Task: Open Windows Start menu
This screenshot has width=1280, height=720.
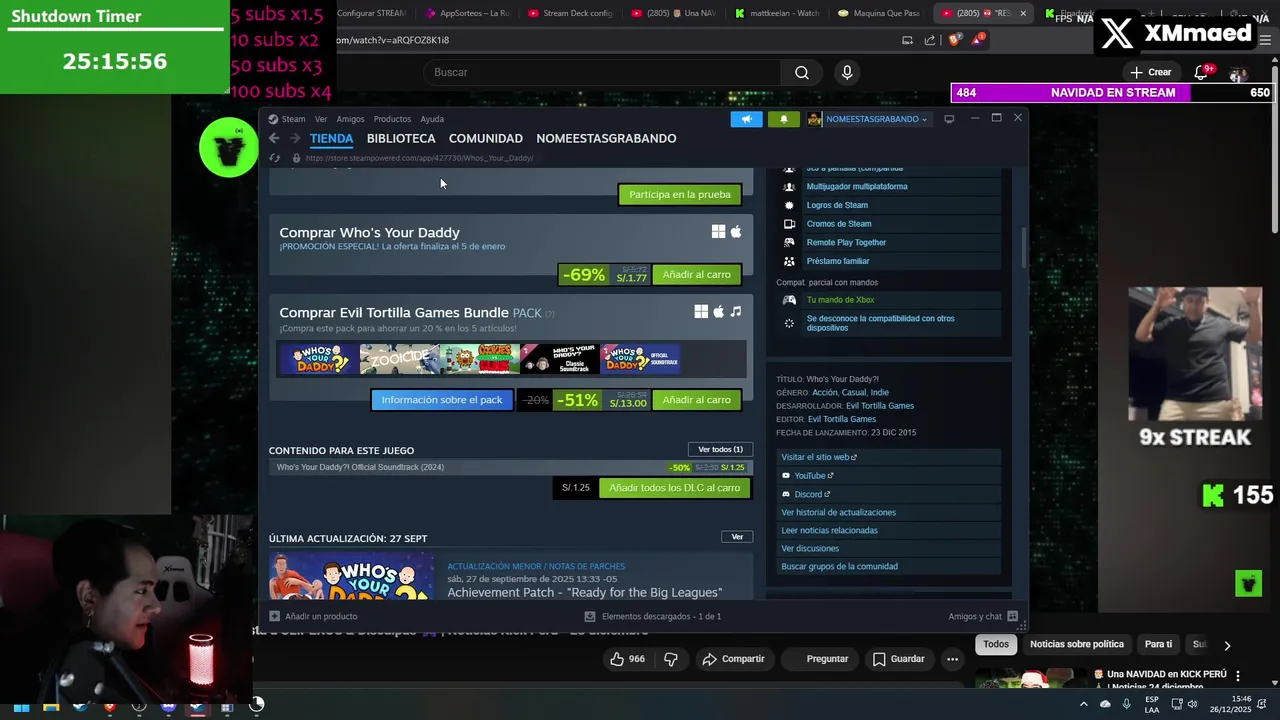Action: [21, 706]
